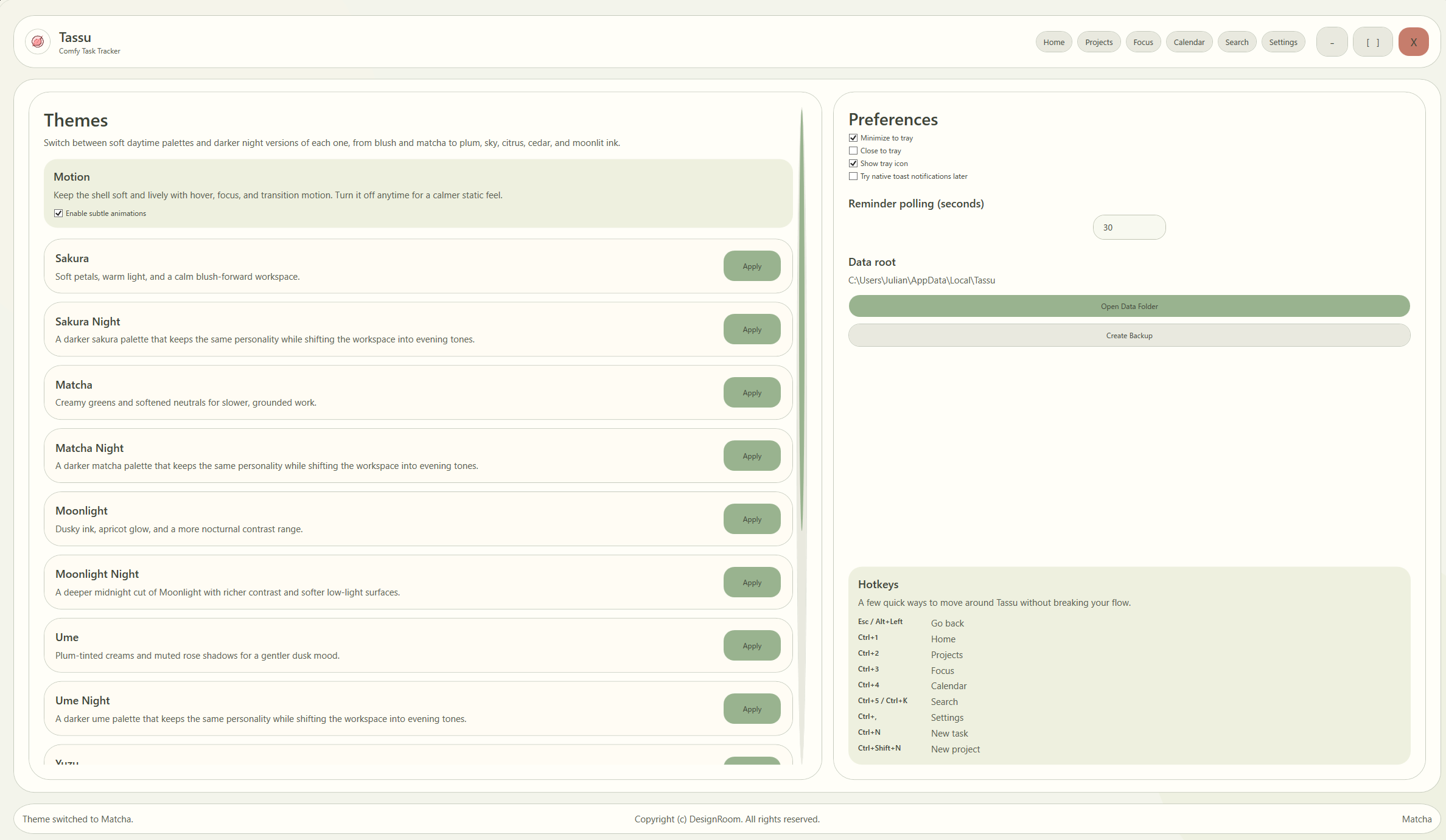Image resolution: width=1446 pixels, height=840 pixels.
Task: Toggle Minimize to tray checkbox
Action: 853,138
